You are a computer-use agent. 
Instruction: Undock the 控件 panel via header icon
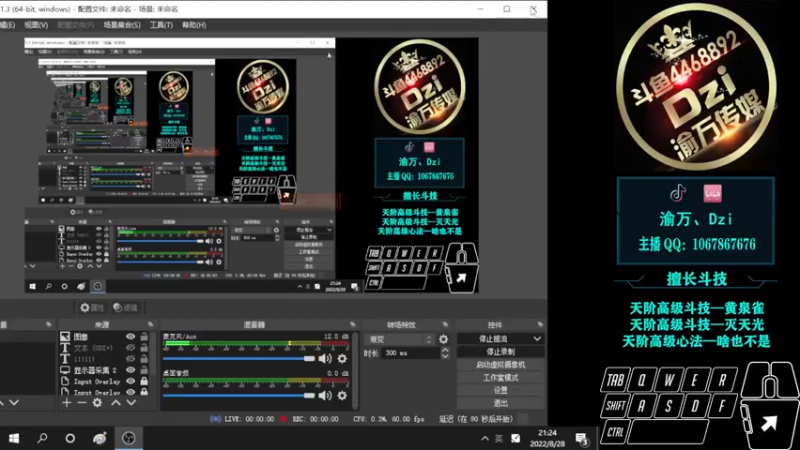pyautogui.click(x=540, y=324)
